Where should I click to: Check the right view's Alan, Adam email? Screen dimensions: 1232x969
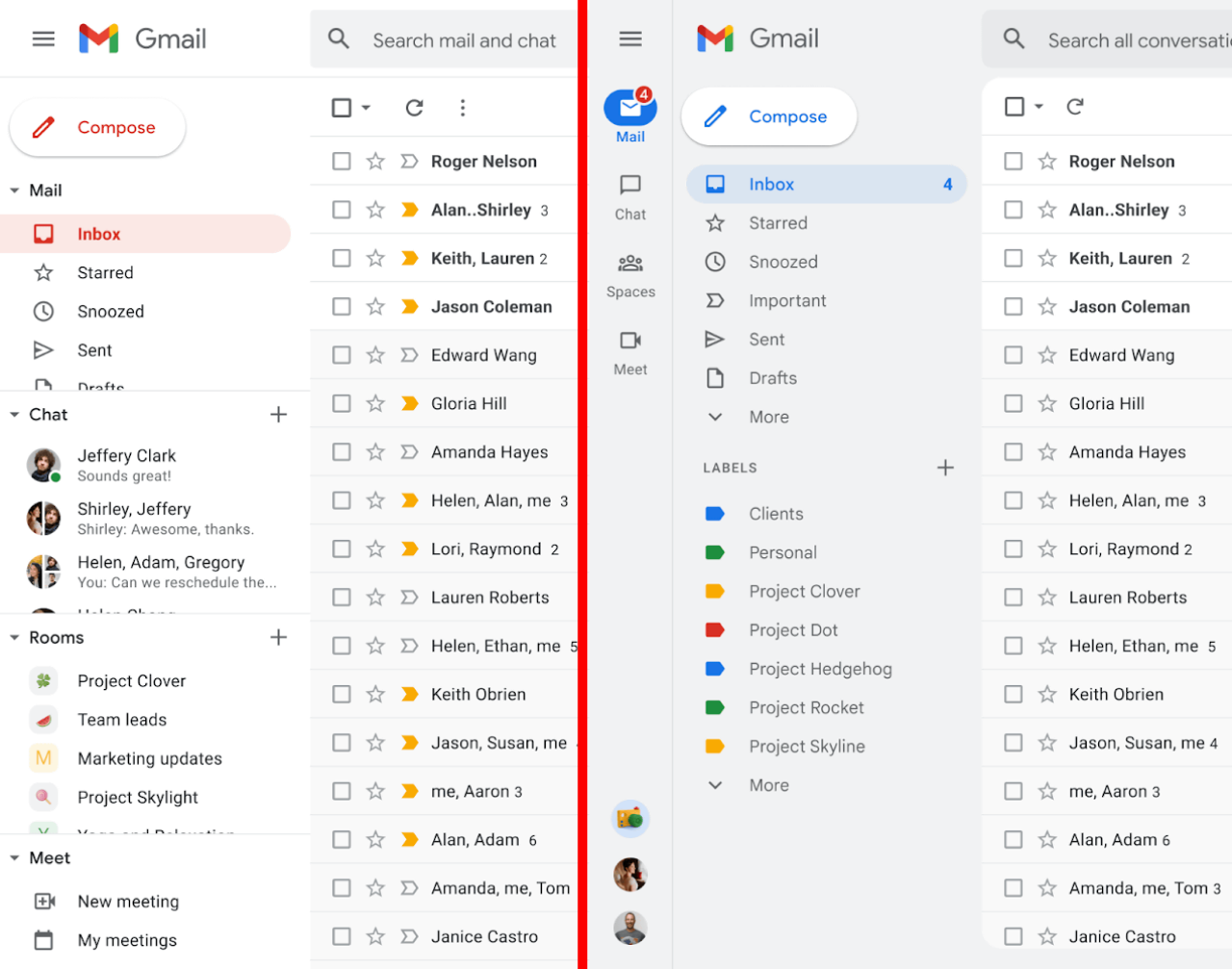pos(1014,840)
